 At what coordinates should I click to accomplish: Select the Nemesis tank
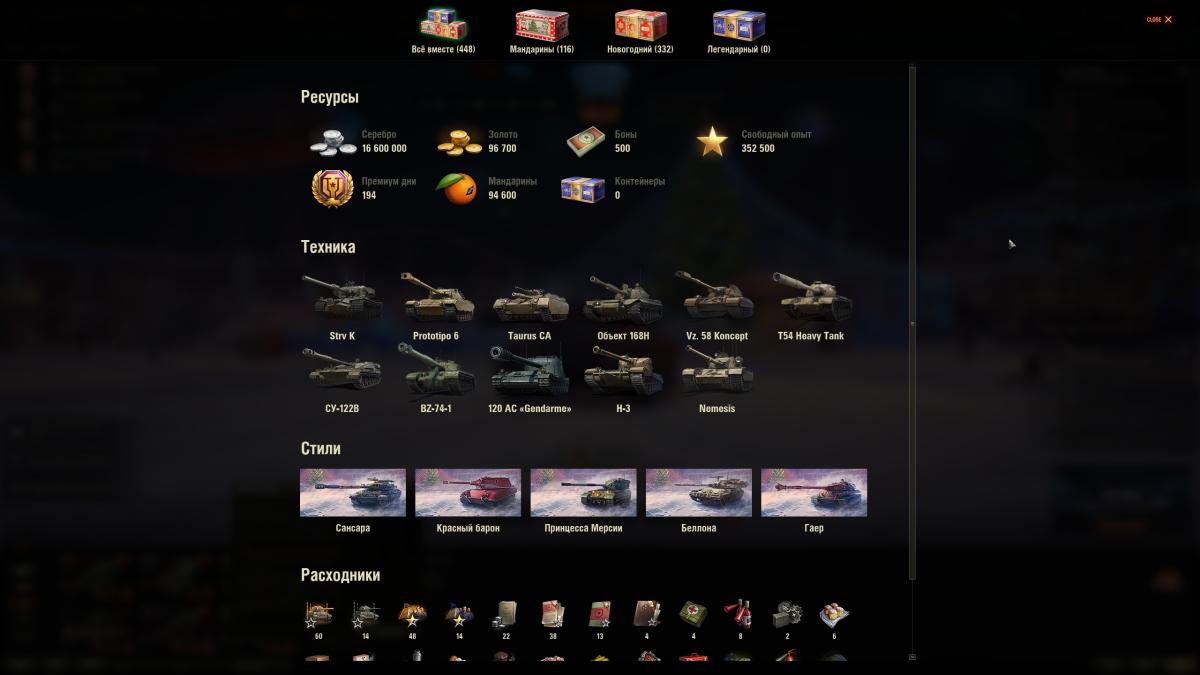coord(716,379)
